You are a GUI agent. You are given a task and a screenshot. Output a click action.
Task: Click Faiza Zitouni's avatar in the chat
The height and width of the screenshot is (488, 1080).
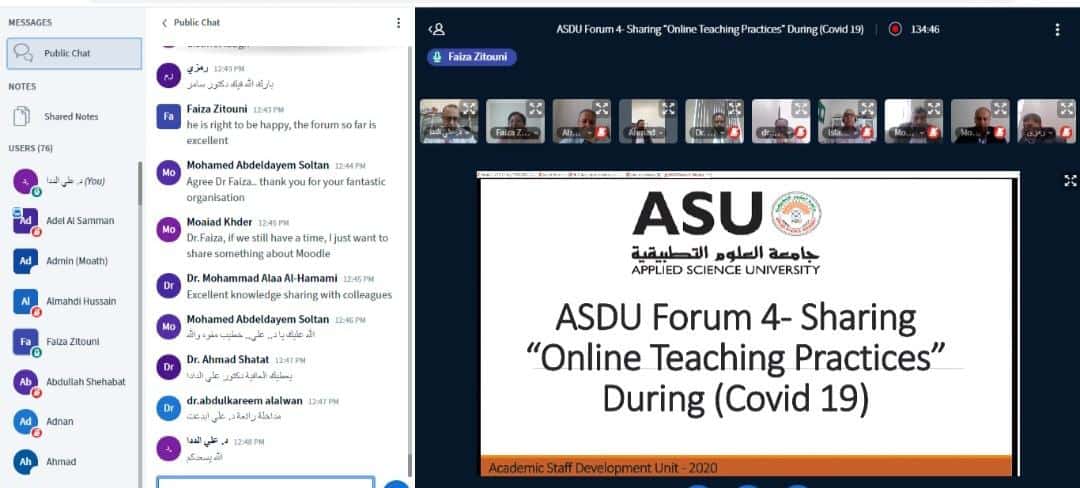[169, 116]
